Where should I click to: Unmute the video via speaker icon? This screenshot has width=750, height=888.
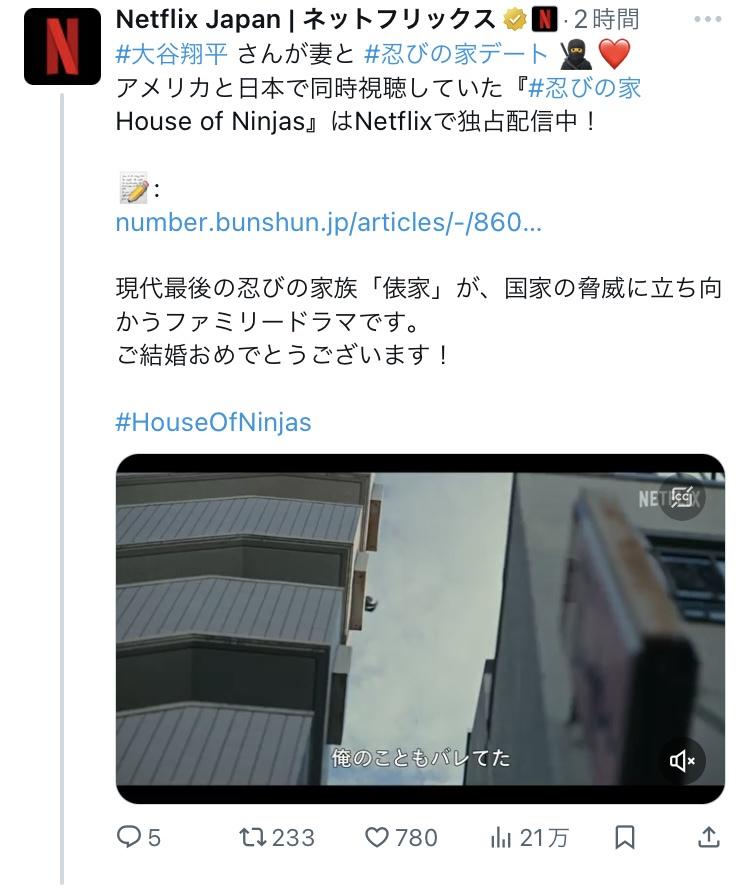pos(682,761)
